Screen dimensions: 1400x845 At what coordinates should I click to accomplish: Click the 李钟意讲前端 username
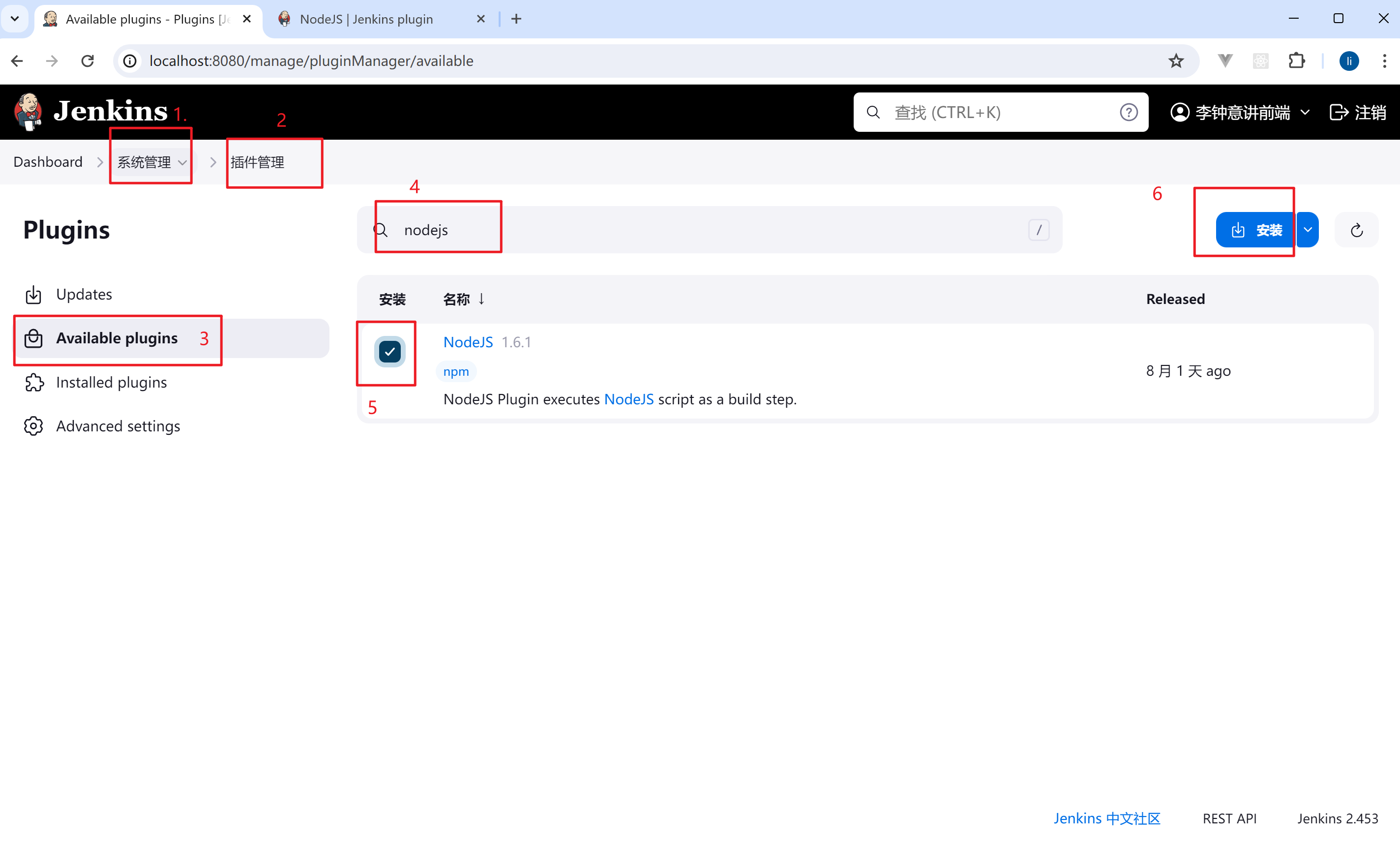(1243, 113)
